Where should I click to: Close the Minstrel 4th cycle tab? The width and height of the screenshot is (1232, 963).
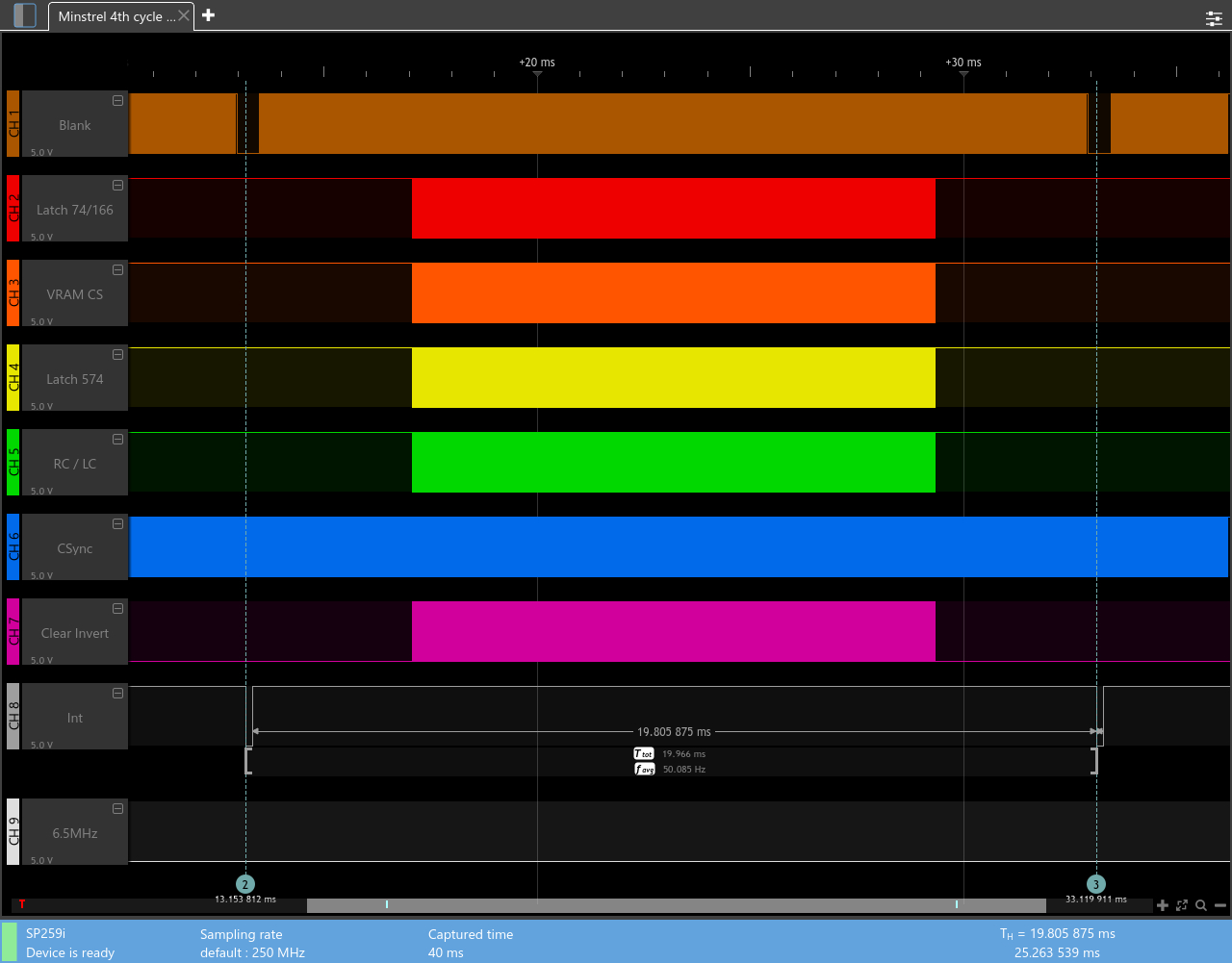(x=184, y=16)
